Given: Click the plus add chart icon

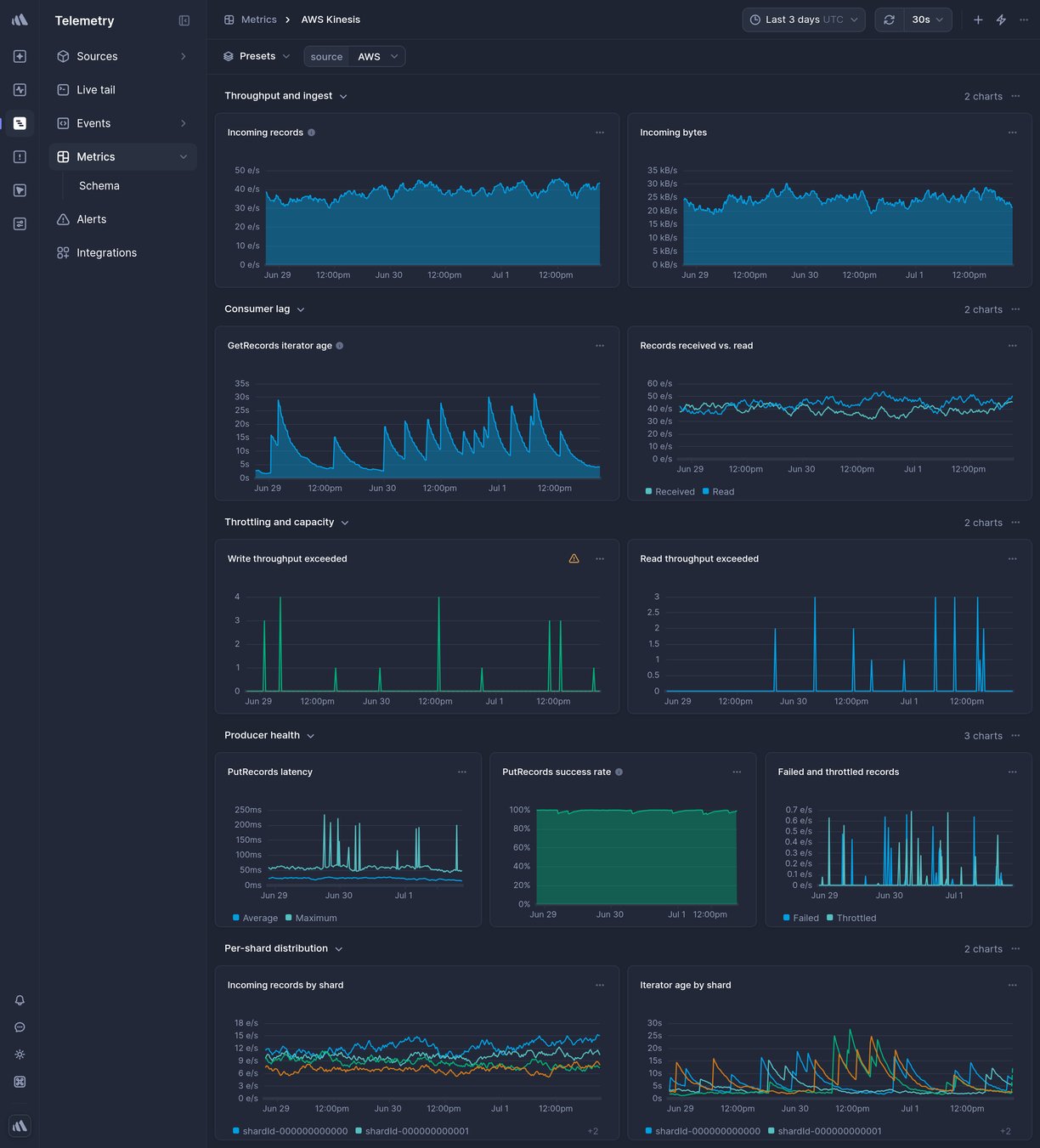Looking at the screenshot, I should click(978, 20).
